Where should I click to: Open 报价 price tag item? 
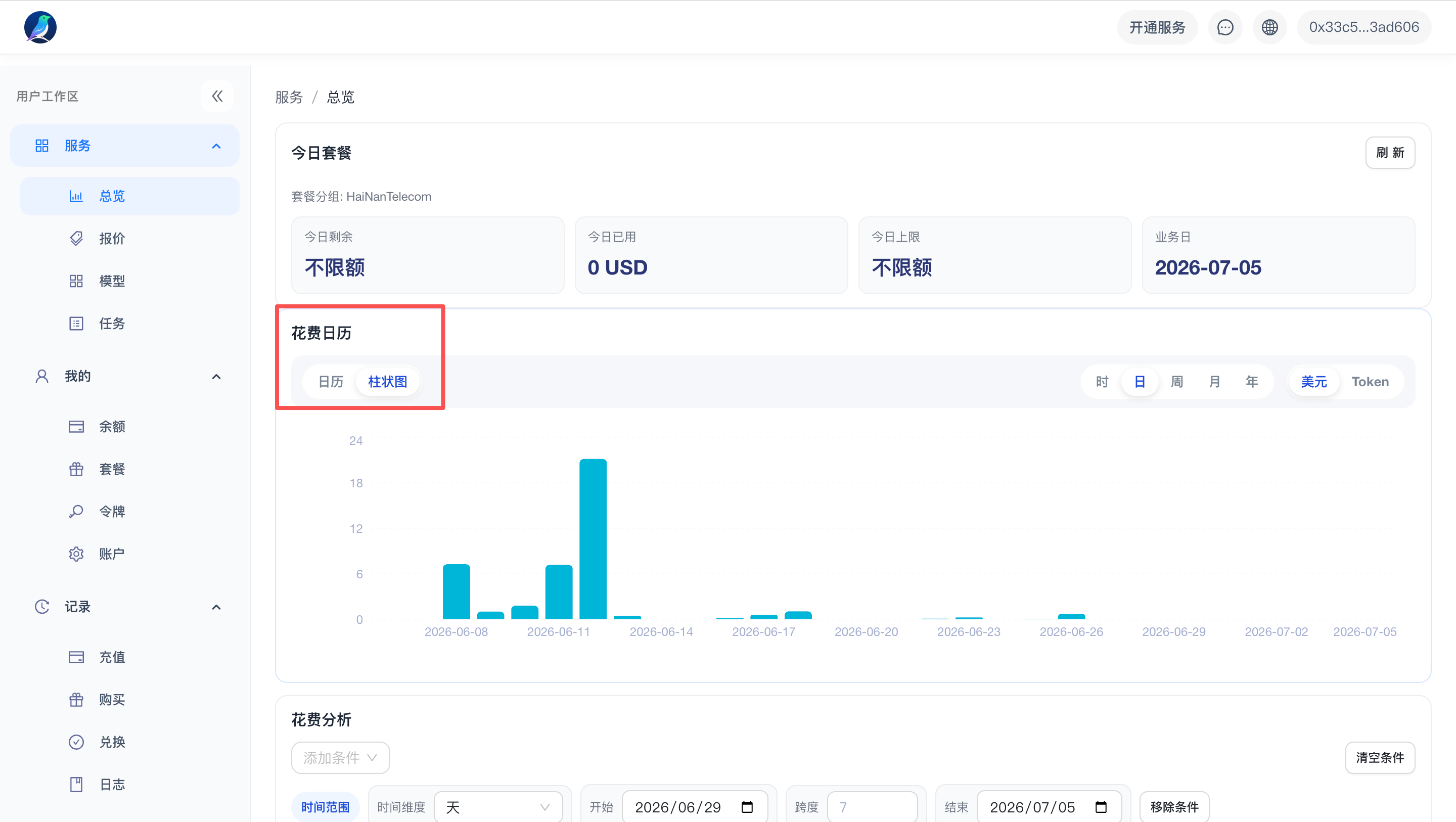[129, 239]
